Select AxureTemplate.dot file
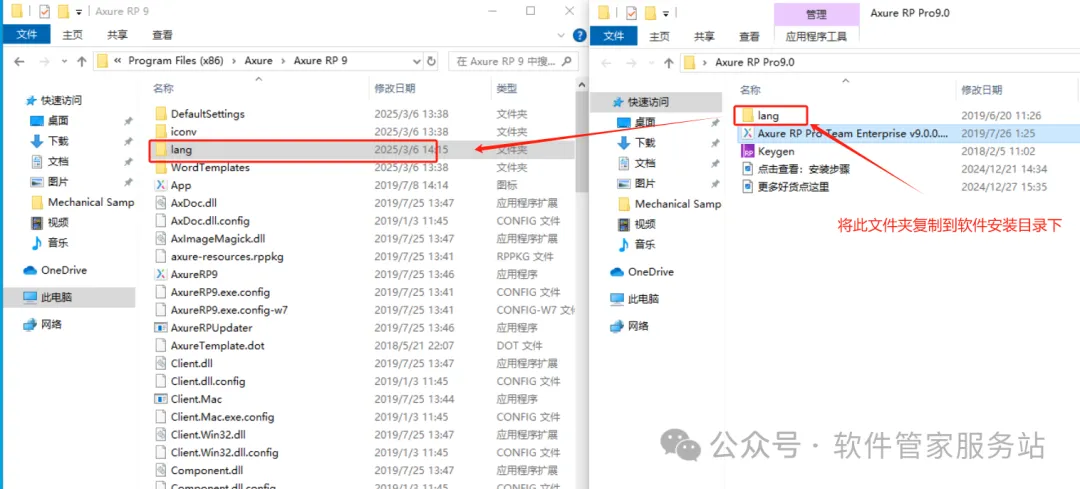The width and height of the screenshot is (1080, 489). [x=218, y=346]
